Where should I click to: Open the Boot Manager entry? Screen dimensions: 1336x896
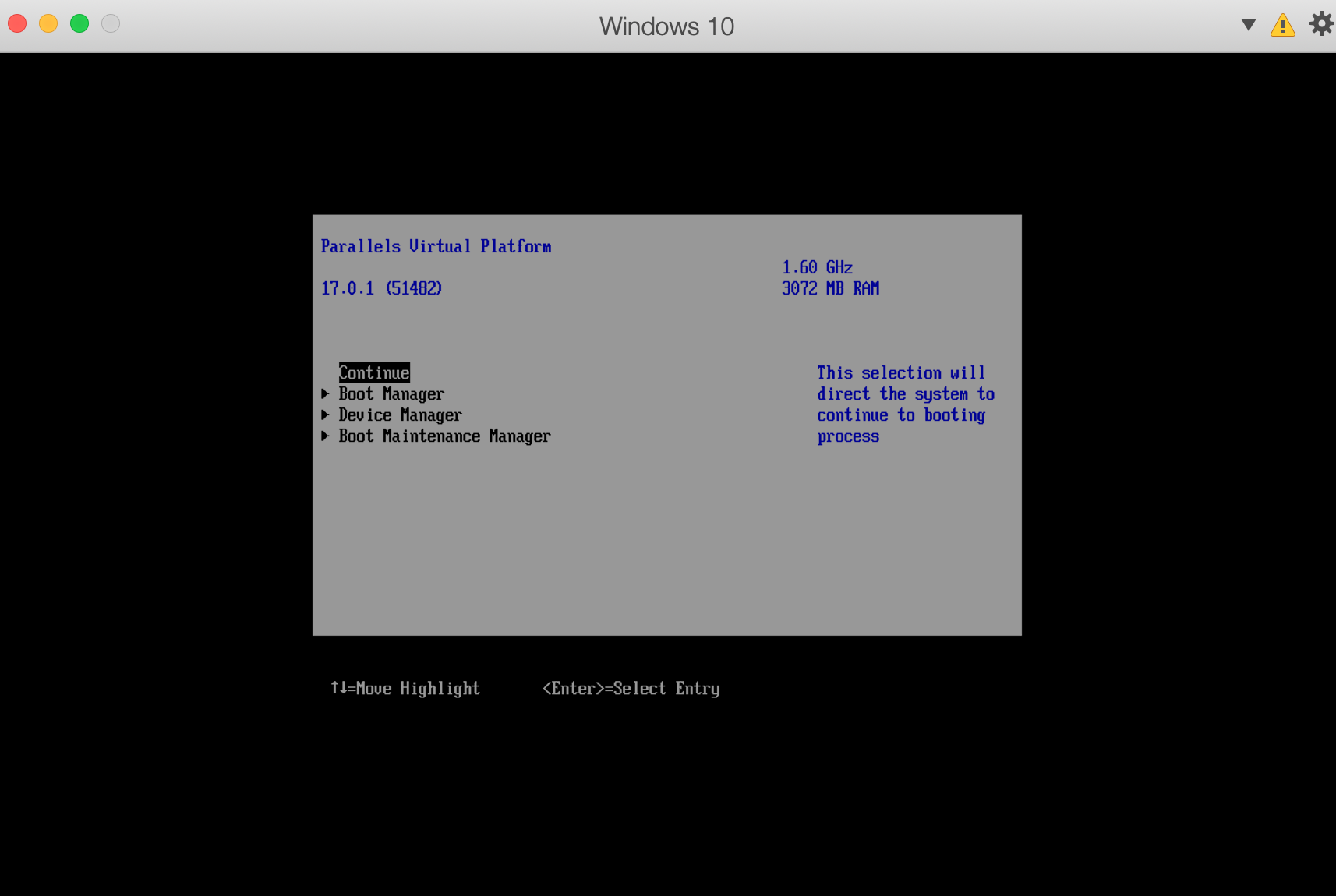[391, 394]
